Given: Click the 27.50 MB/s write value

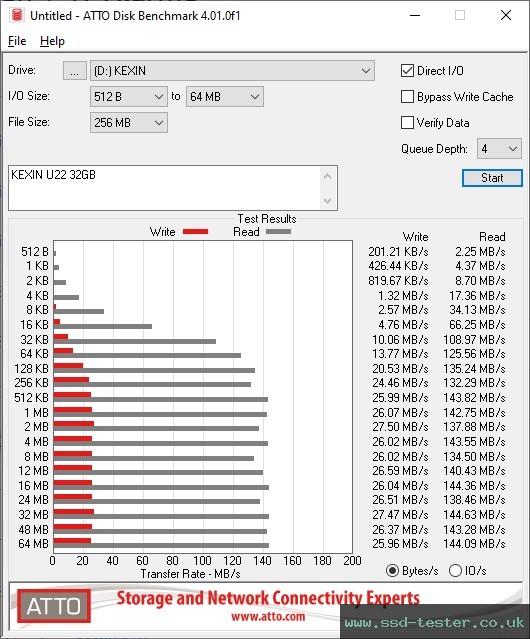Looking at the screenshot, I should click(400, 427).
